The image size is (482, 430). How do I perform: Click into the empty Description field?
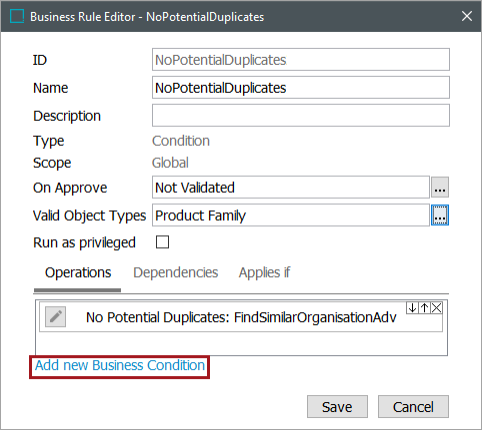click(301, 115)
